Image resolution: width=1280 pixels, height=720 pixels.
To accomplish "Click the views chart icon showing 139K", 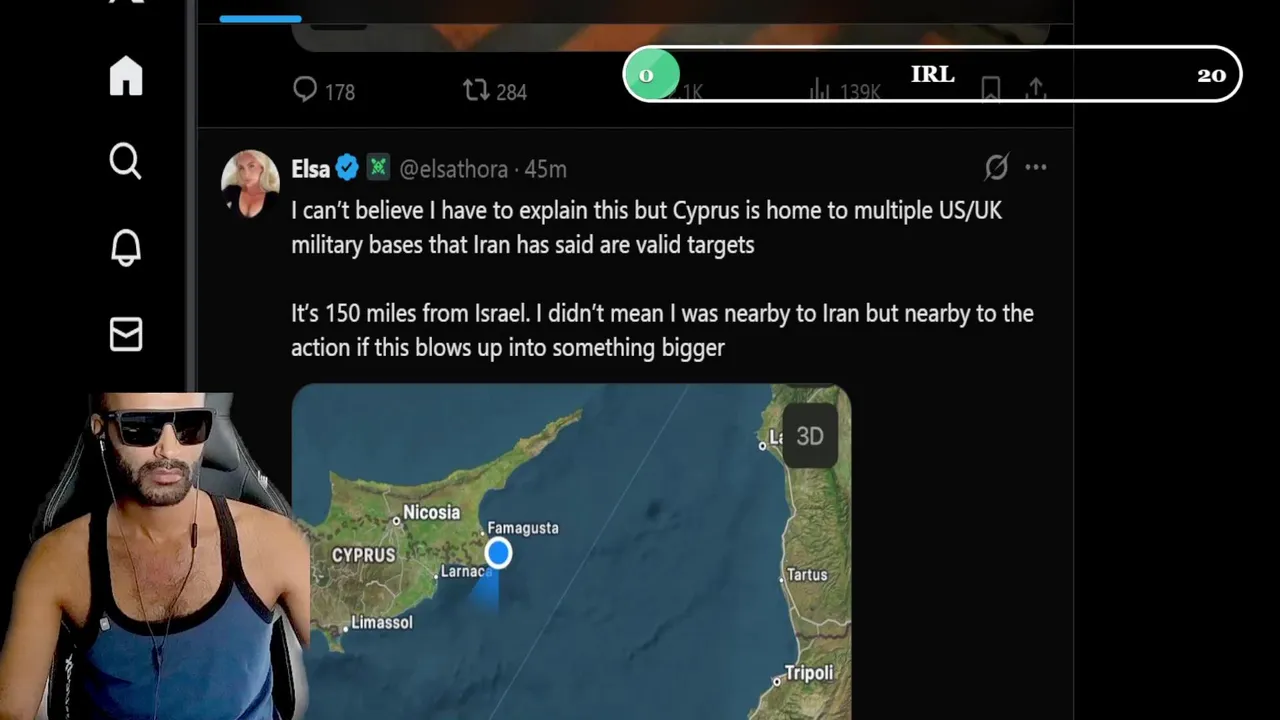I will 820,91.
